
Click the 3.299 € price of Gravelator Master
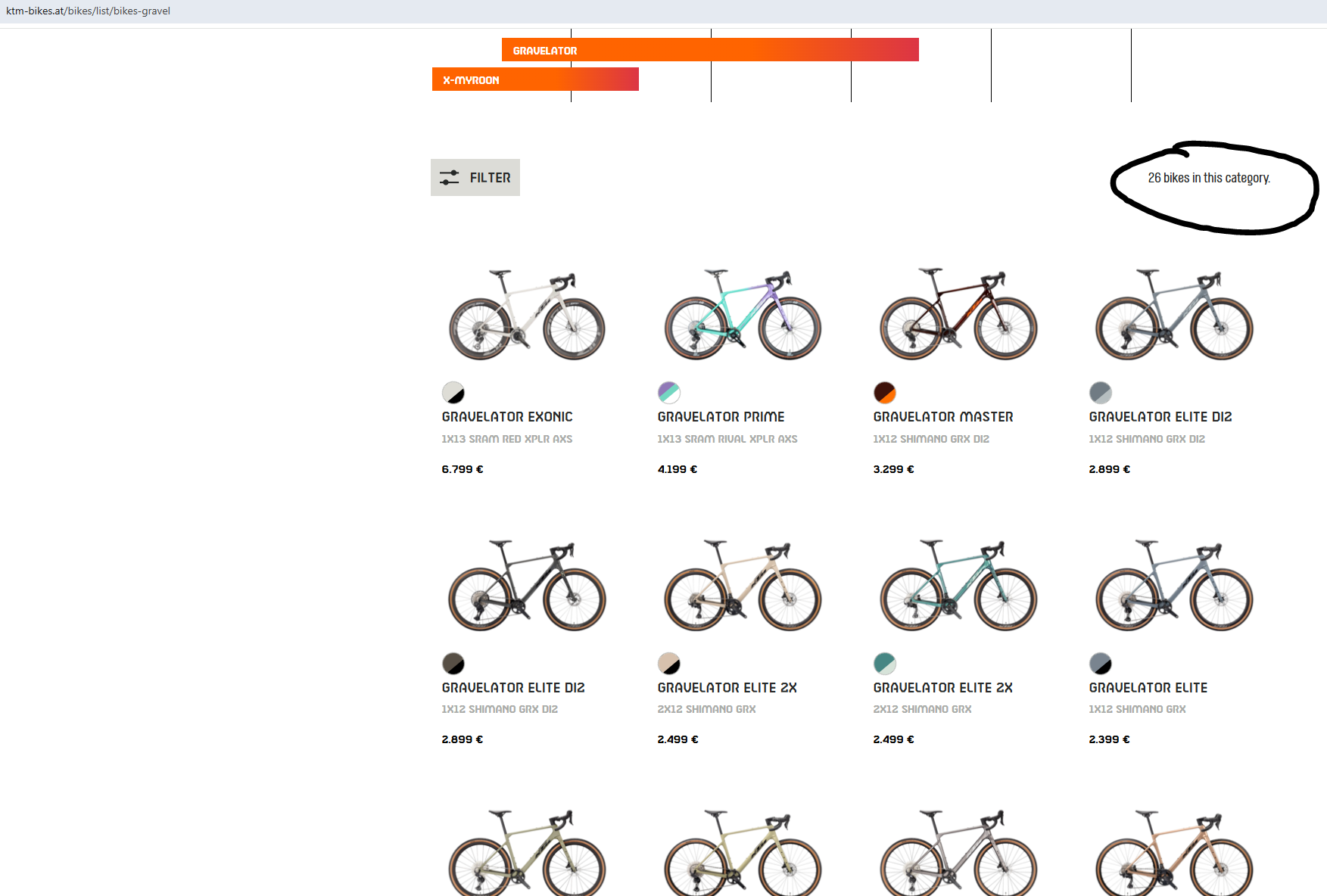(894, 469)
